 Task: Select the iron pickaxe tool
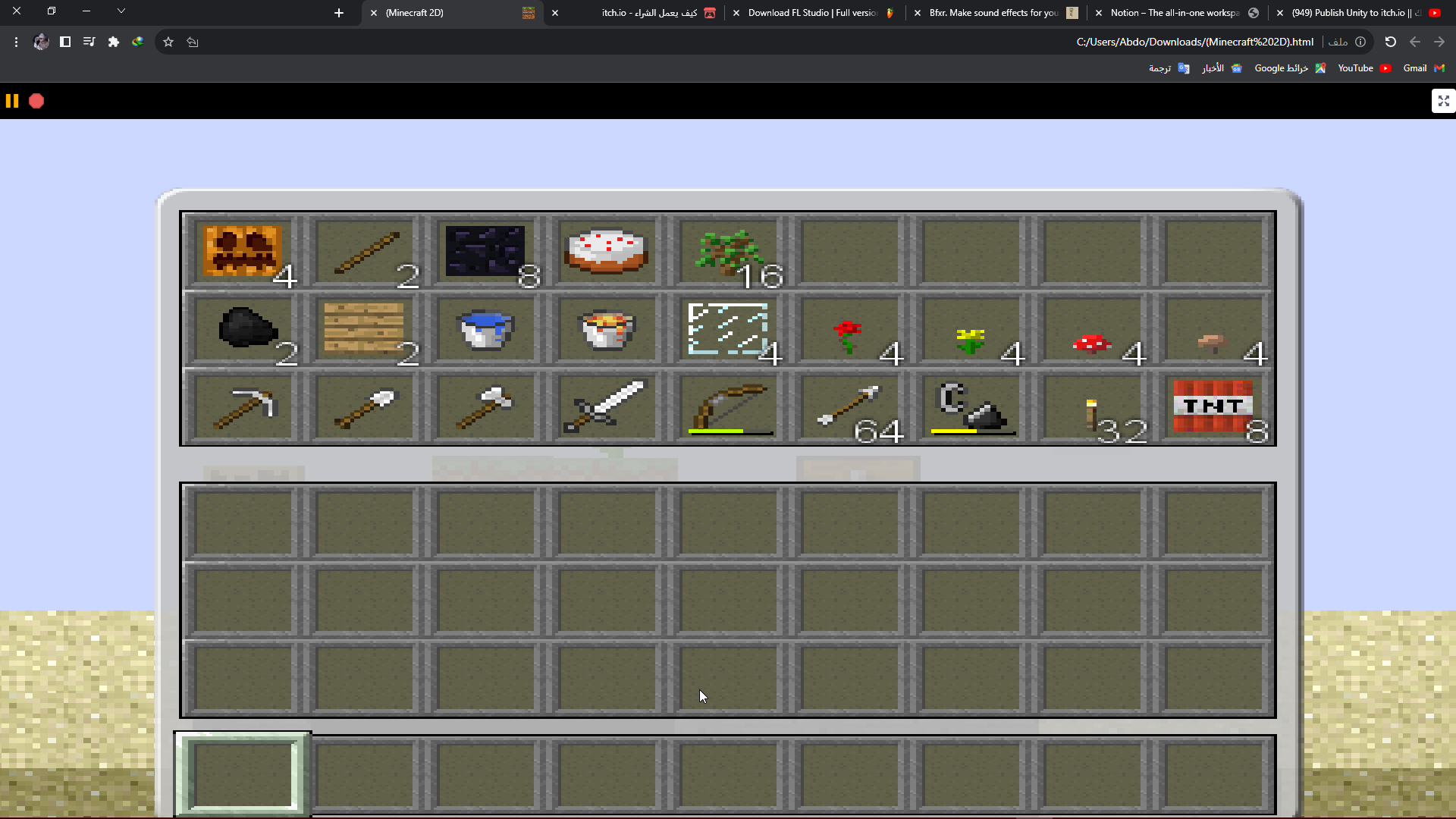coord(245,408)
